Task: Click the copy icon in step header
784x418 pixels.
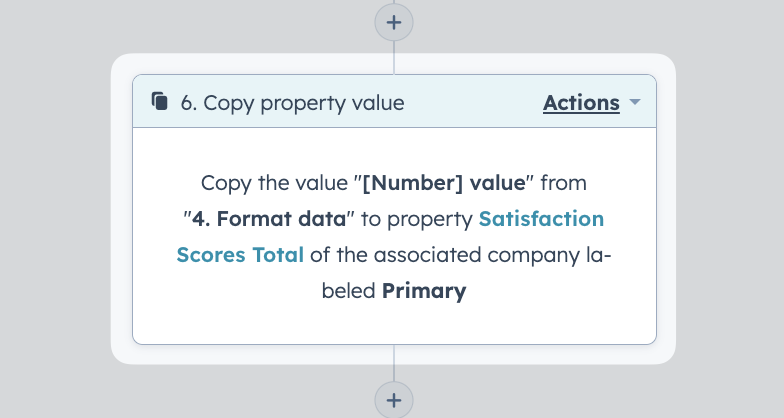Action: coord(160,102)
